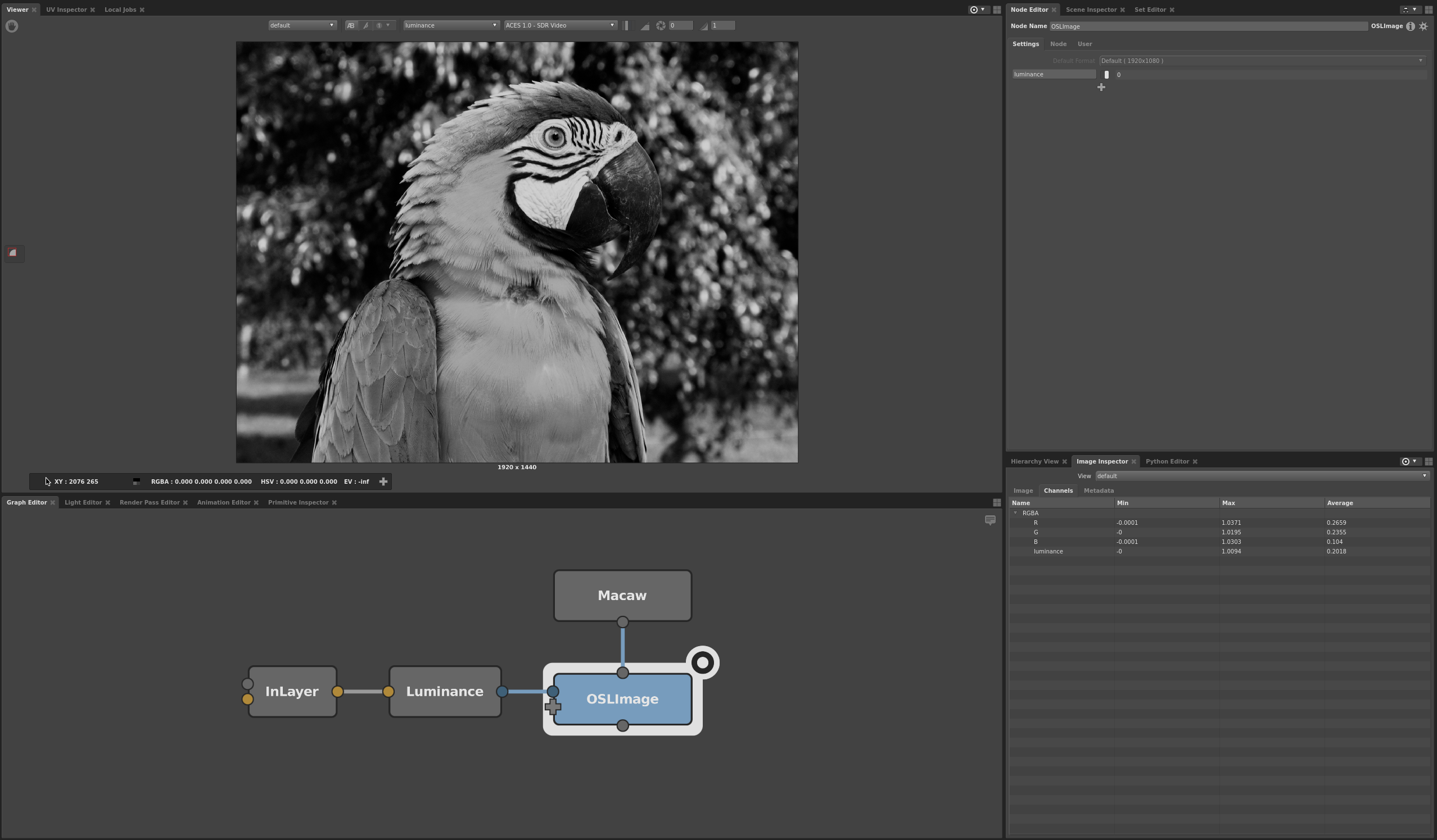Click the pan tool hand icon
Image resolution: width=1437 pixels, height=840 pixels.
pos(11,26)
